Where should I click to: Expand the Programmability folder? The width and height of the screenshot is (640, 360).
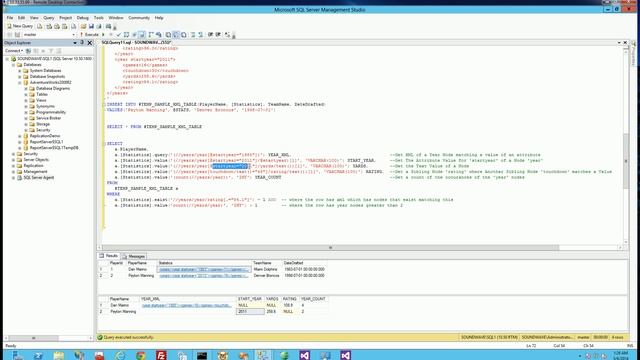(26, 112)
